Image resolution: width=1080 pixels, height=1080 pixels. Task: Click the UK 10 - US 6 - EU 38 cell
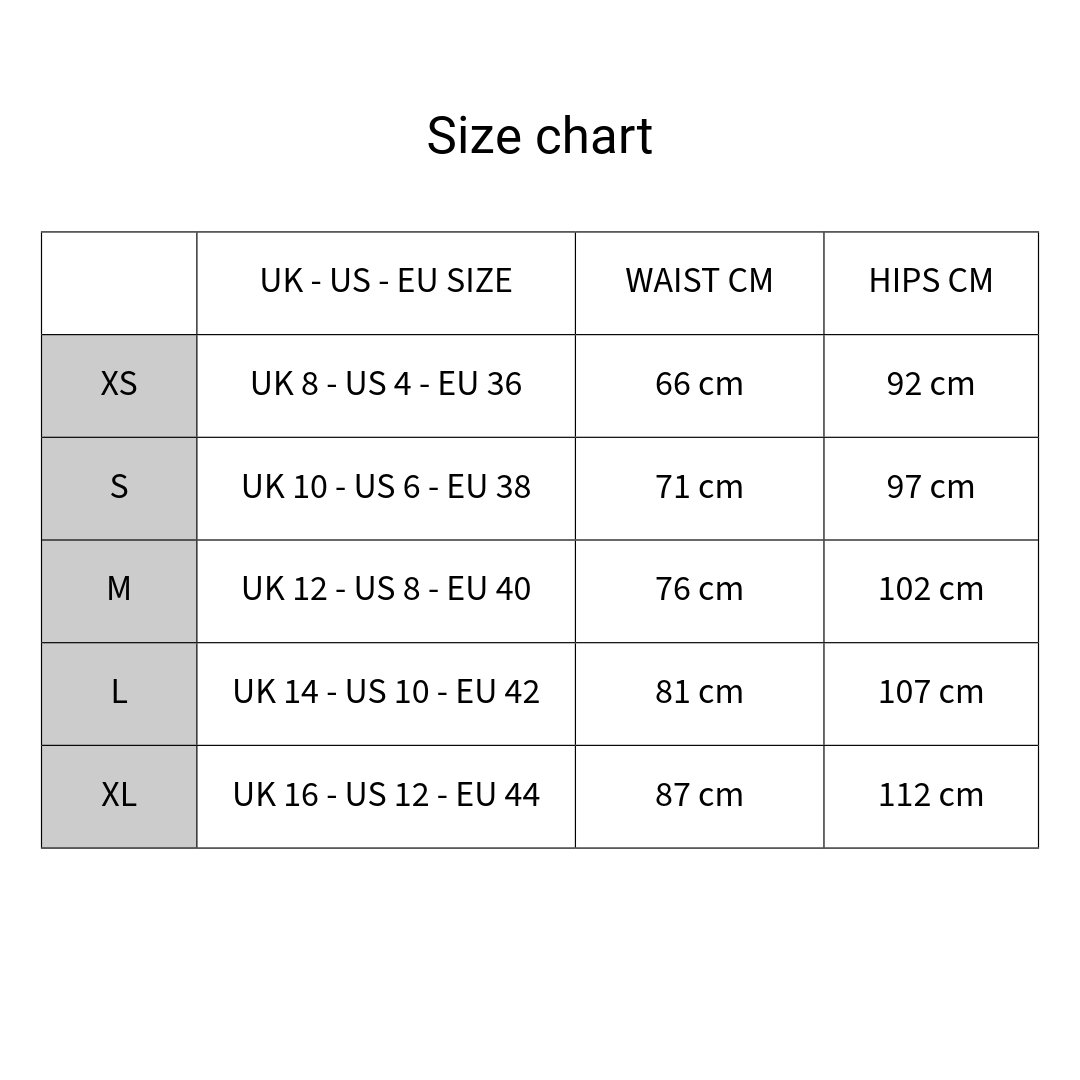pyautogui.click(x=386, y=487)
